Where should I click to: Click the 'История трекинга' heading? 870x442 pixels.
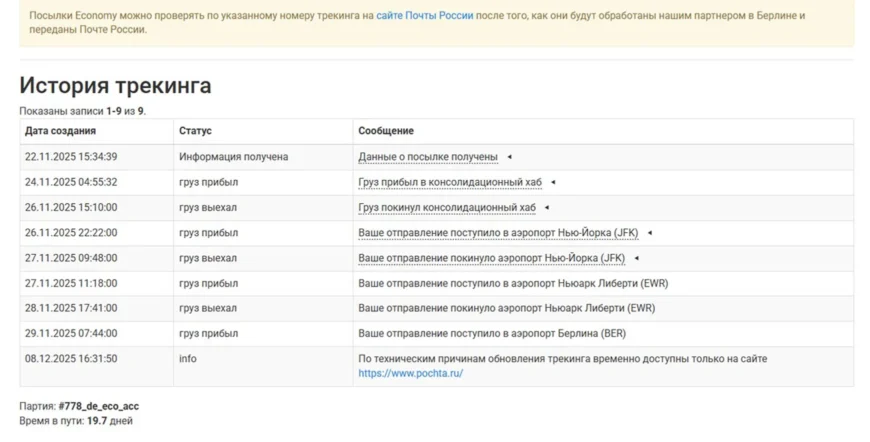coord(115,85)
